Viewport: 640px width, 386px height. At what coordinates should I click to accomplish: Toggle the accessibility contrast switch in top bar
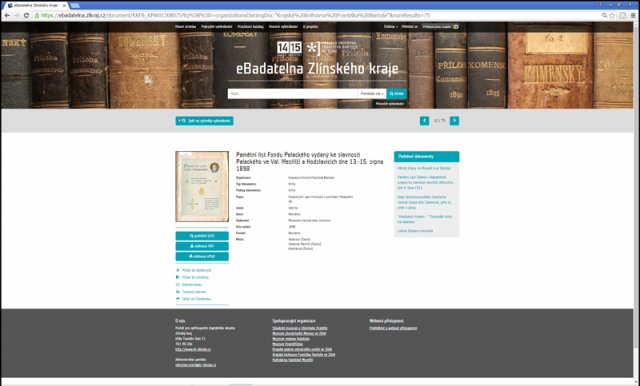pyautogui.click(x=456, y=27)
